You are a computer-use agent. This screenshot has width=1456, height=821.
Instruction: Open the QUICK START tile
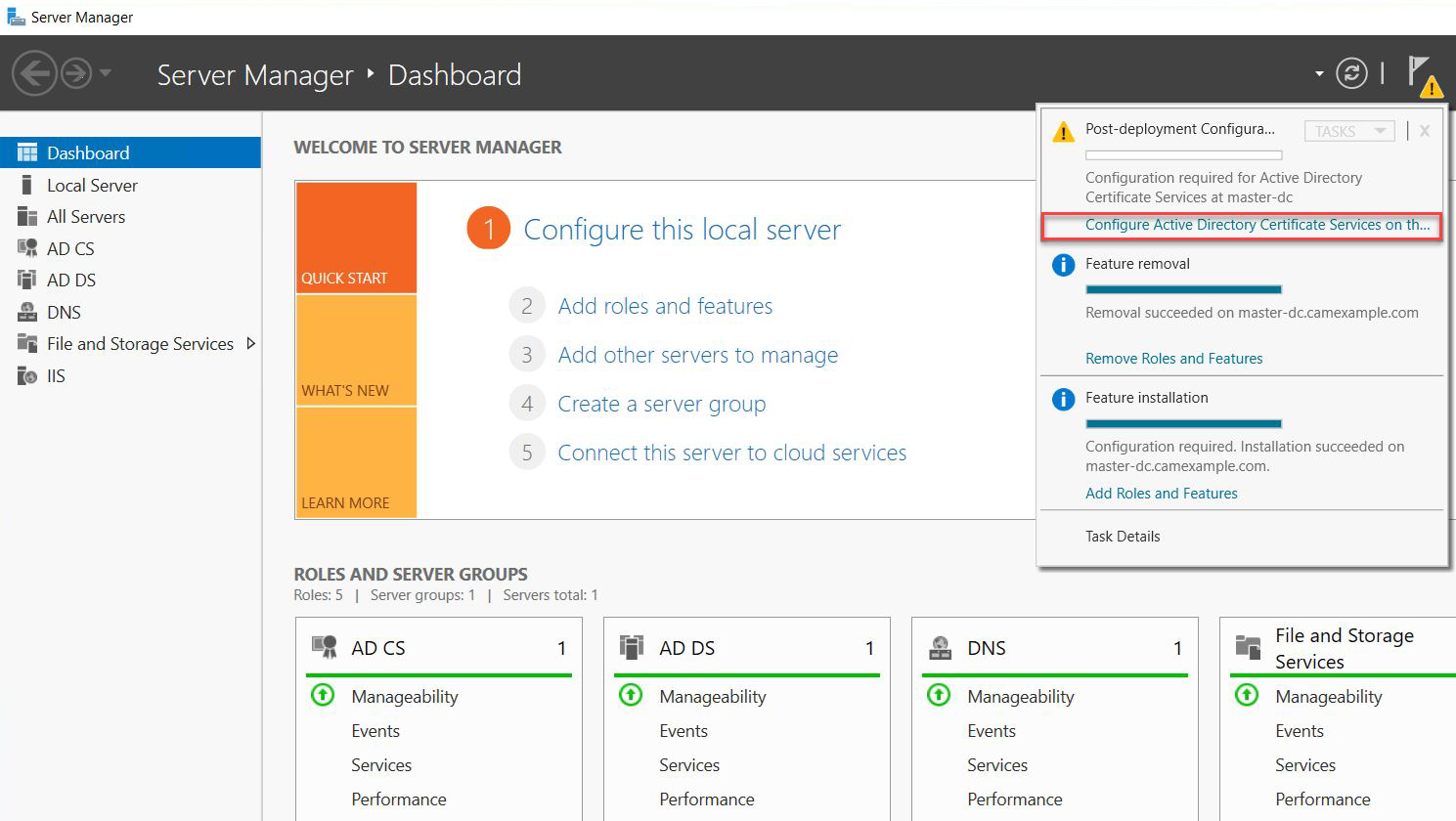(x=356, y=238)
